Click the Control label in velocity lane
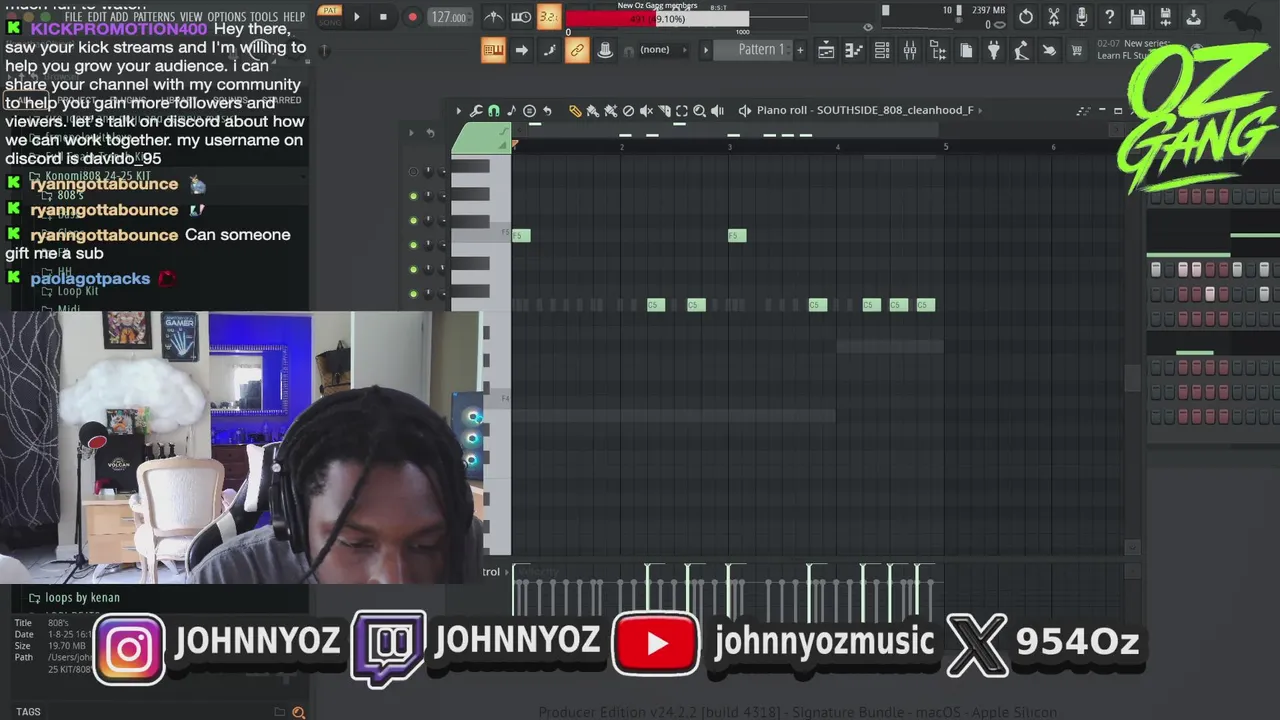The height and width of the screenshot is (720, 1280). 490,572
